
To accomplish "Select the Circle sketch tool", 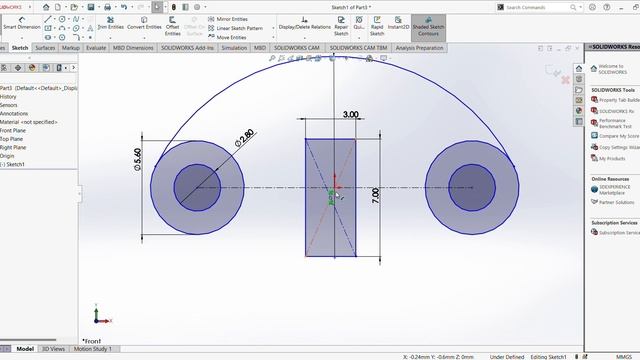I will [x=62, y=19].
